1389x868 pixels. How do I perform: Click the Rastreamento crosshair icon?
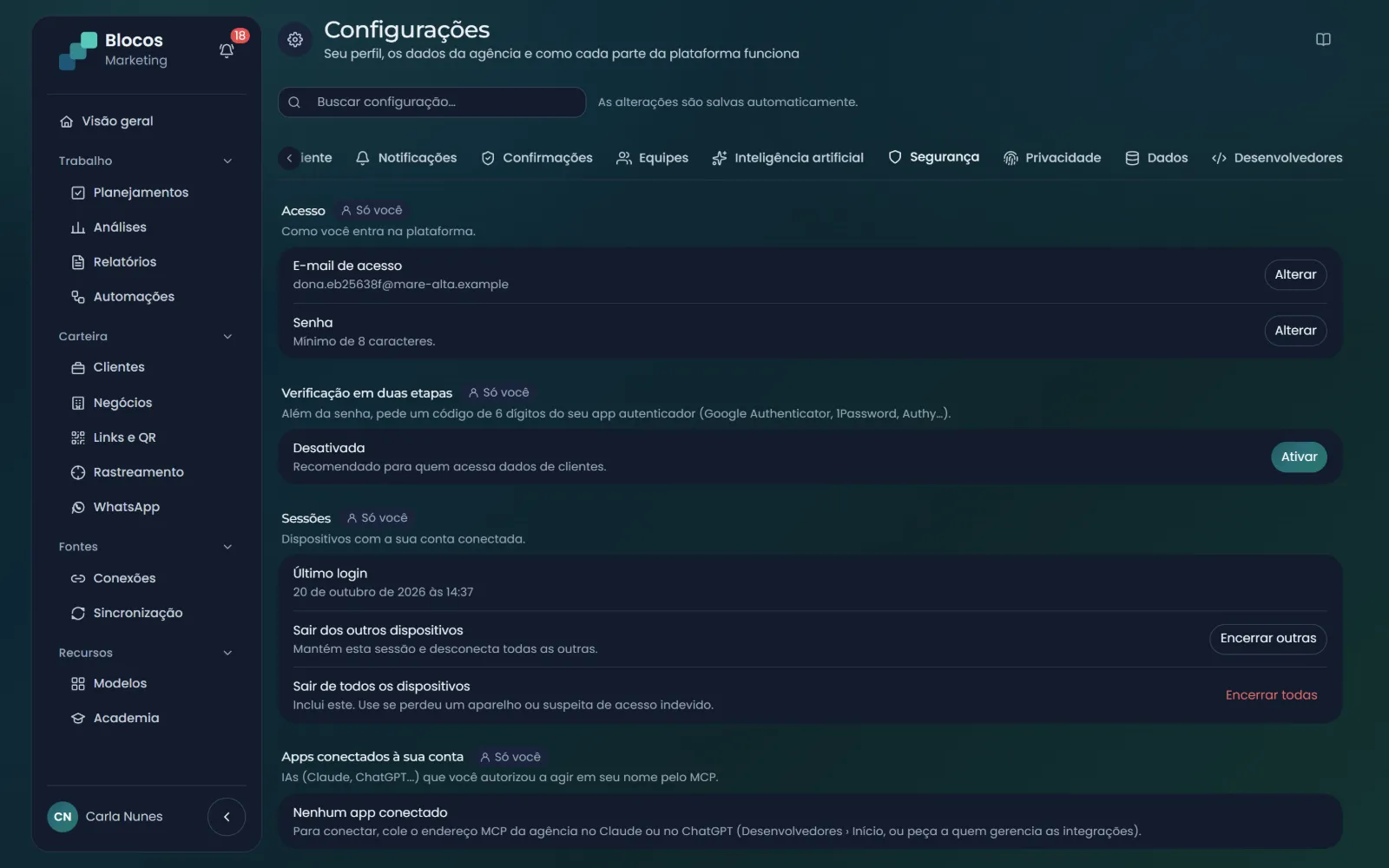click(78, 472)
